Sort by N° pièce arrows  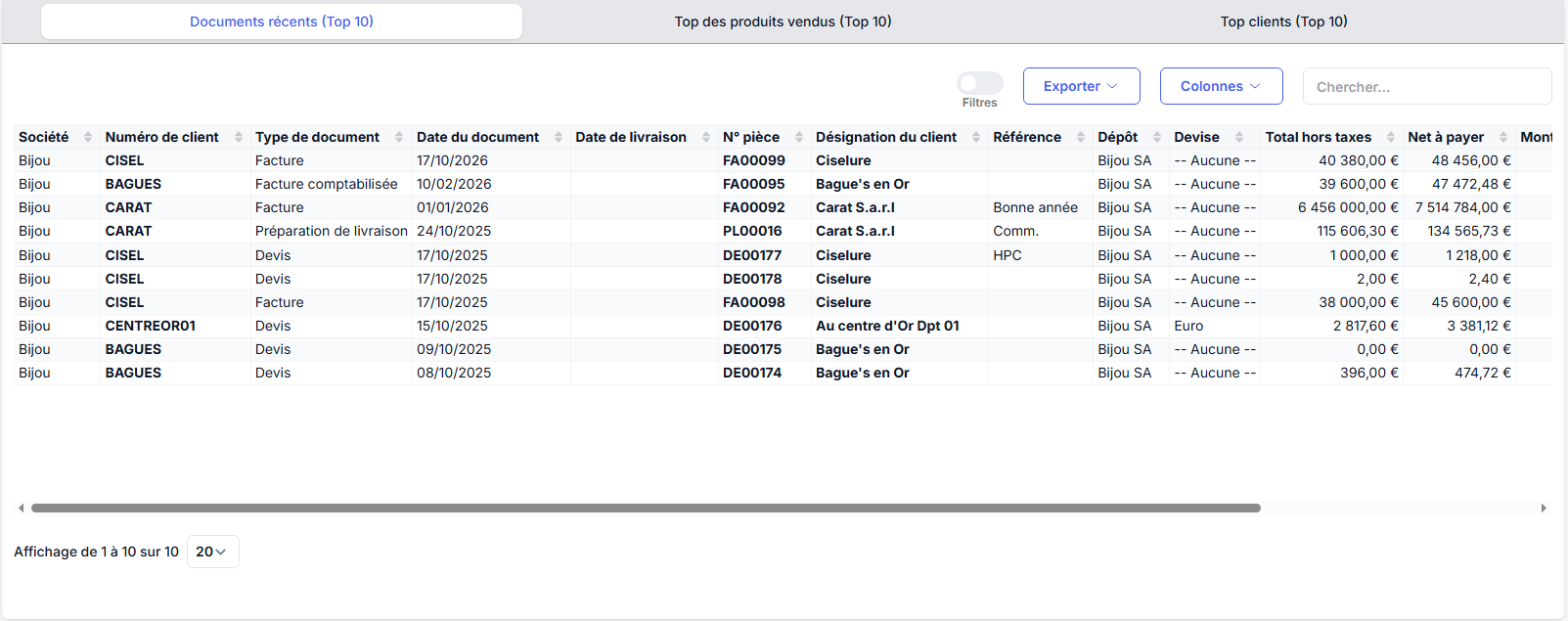[799, 137]
